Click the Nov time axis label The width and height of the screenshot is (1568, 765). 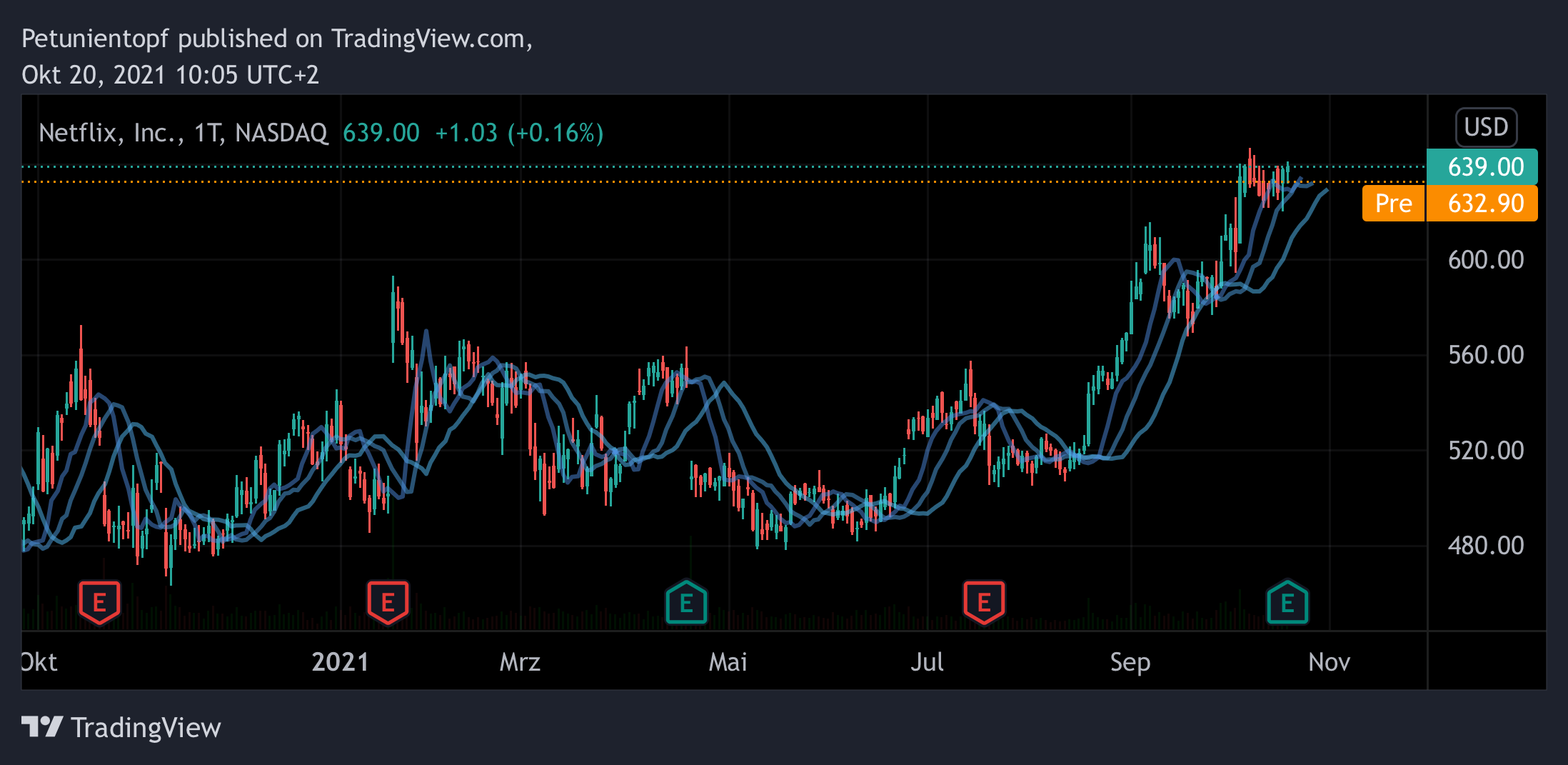pyautogui.click(x=1329, y=662)
